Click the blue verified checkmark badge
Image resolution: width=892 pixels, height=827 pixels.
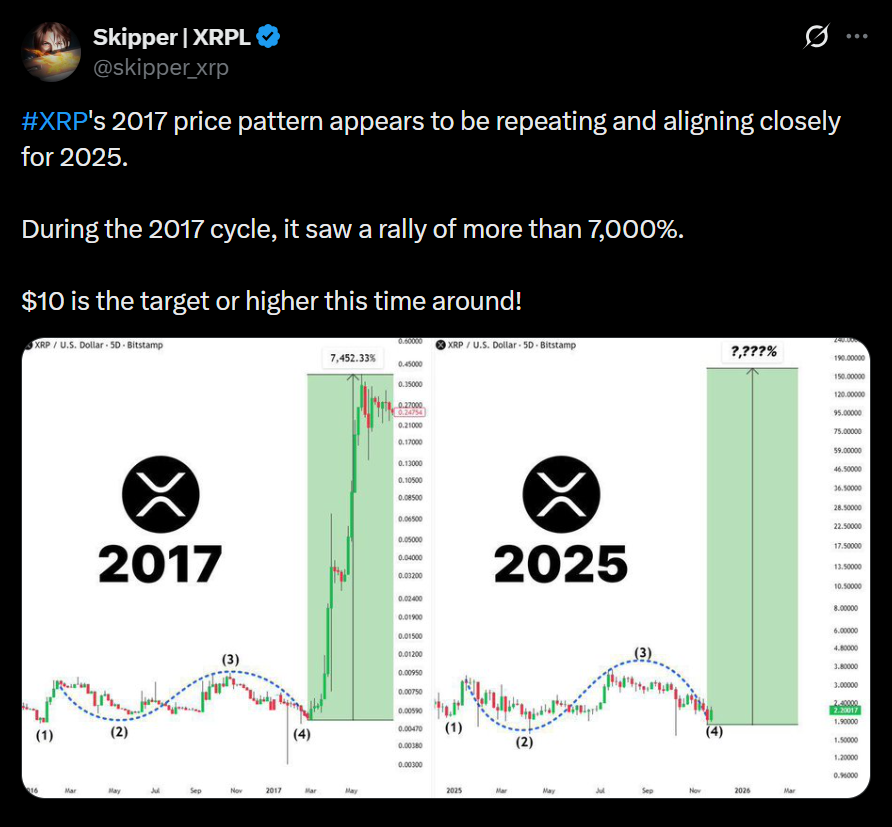[x=268, y=38]
